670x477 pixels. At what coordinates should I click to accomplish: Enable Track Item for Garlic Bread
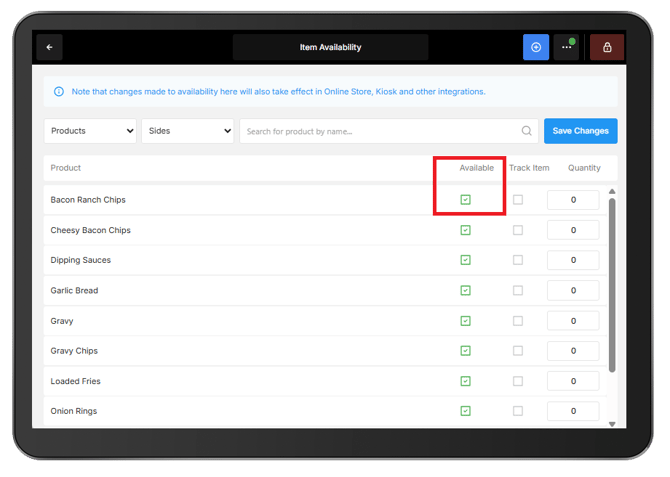[x=518, y=291]
